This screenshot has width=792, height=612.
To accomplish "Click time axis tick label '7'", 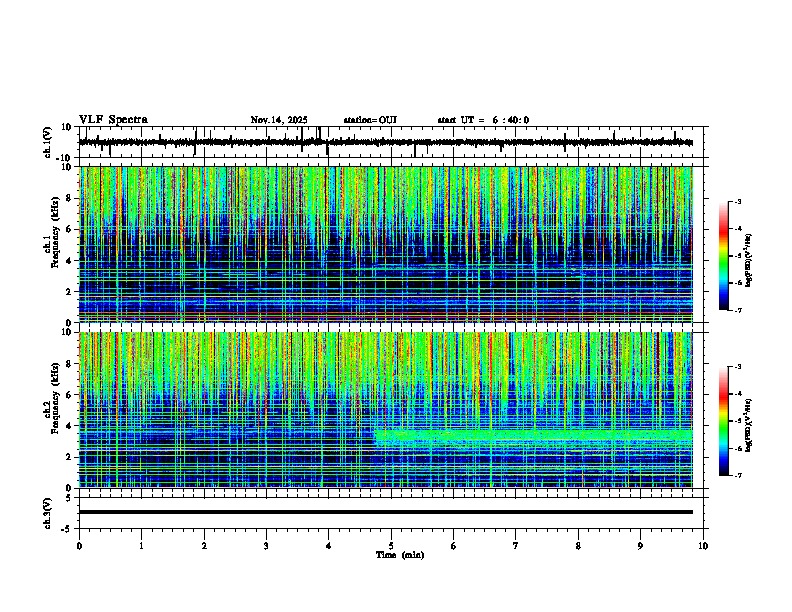I will coord(516,546).
